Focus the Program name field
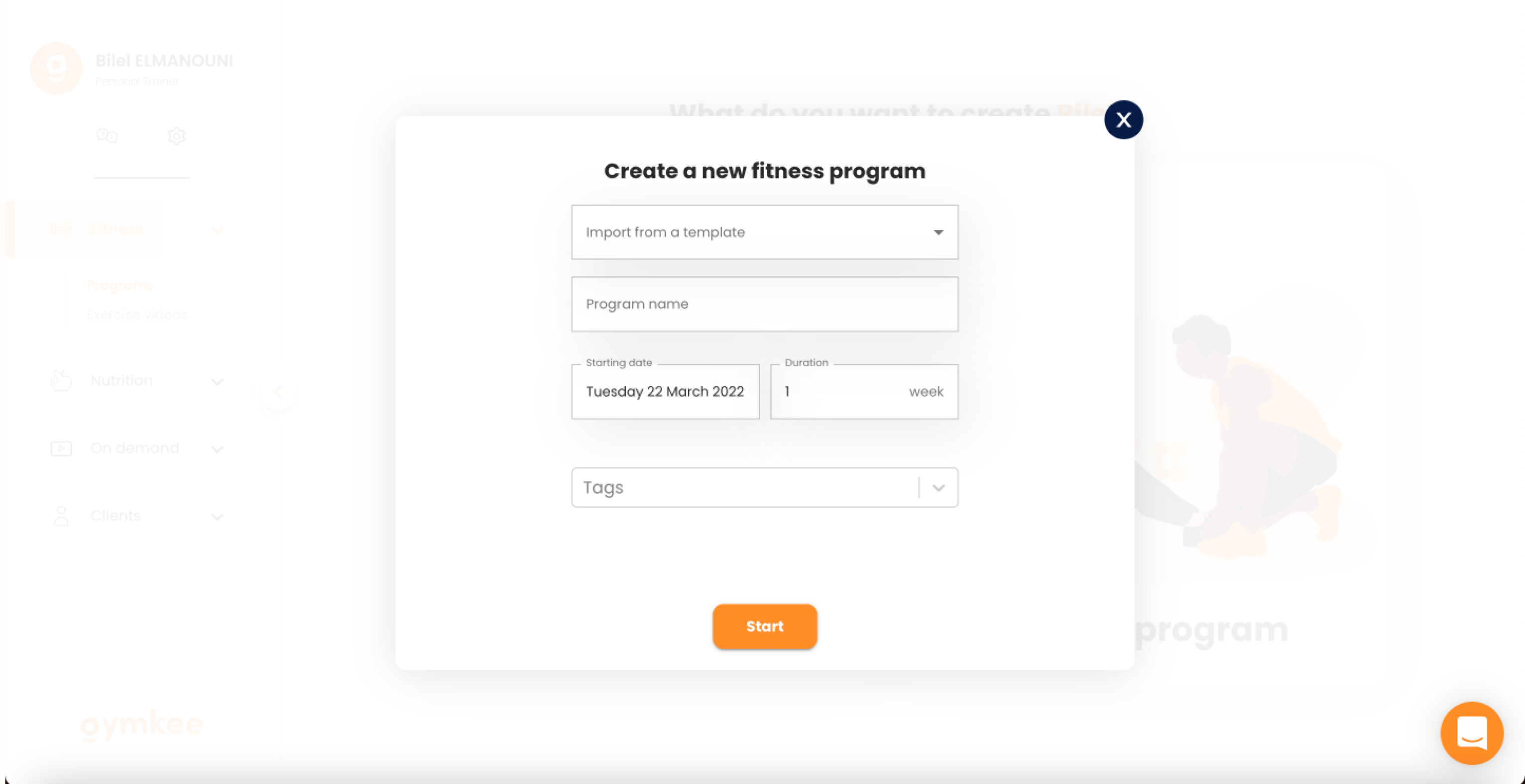Viewport: 1525px width, 784px height. click(x=764, y=304)
